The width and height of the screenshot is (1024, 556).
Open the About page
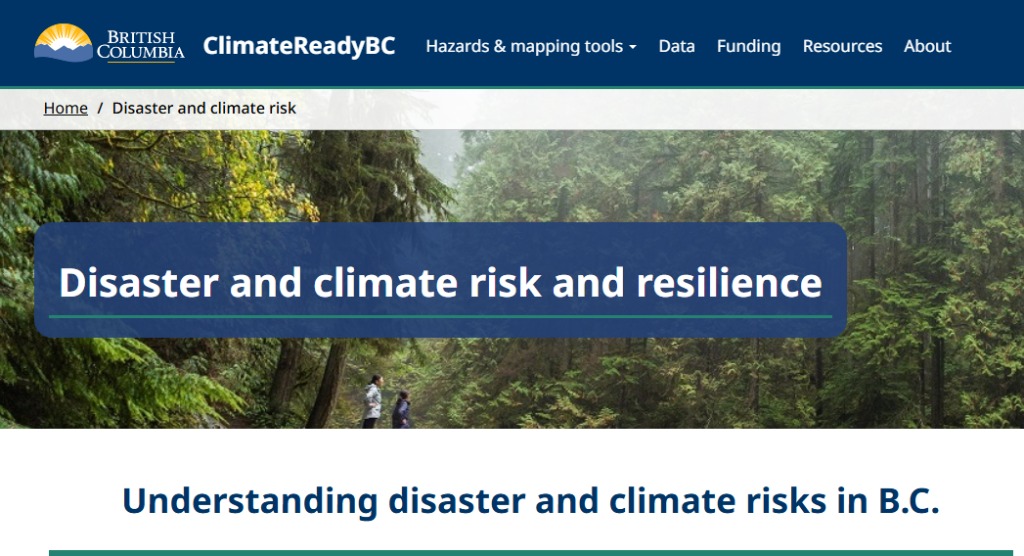[927, 46]
